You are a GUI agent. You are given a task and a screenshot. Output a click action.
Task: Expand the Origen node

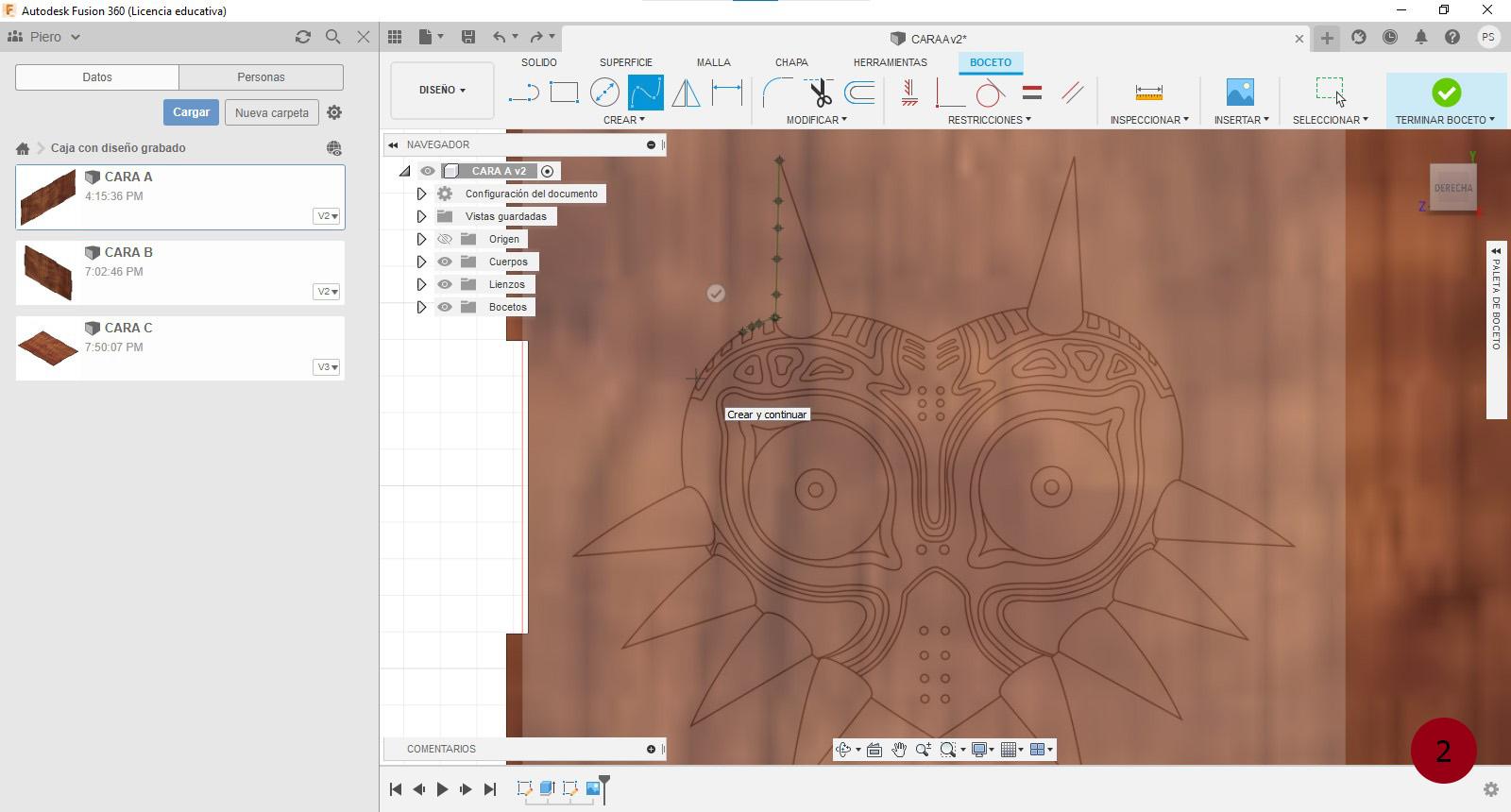tap(421, 239)
